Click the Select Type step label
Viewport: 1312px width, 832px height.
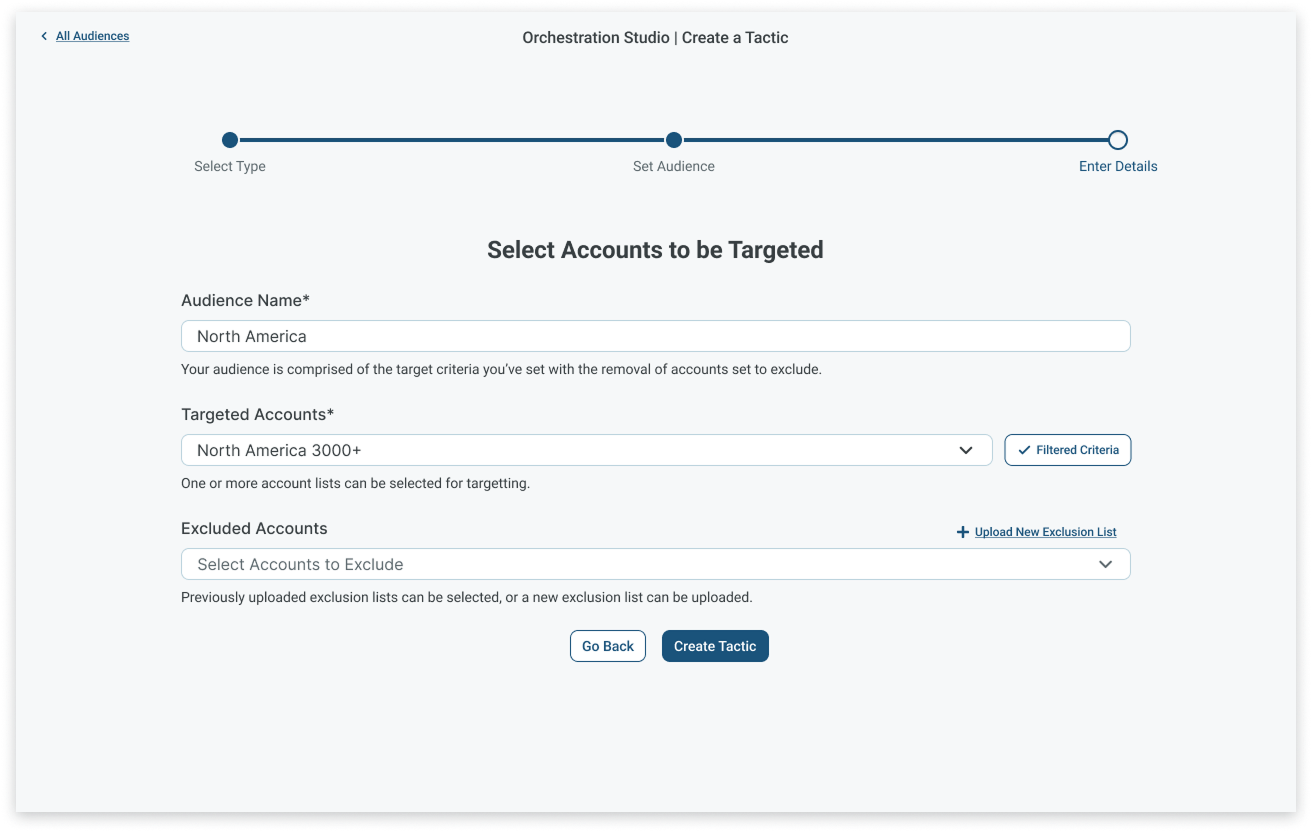(230, 166)
